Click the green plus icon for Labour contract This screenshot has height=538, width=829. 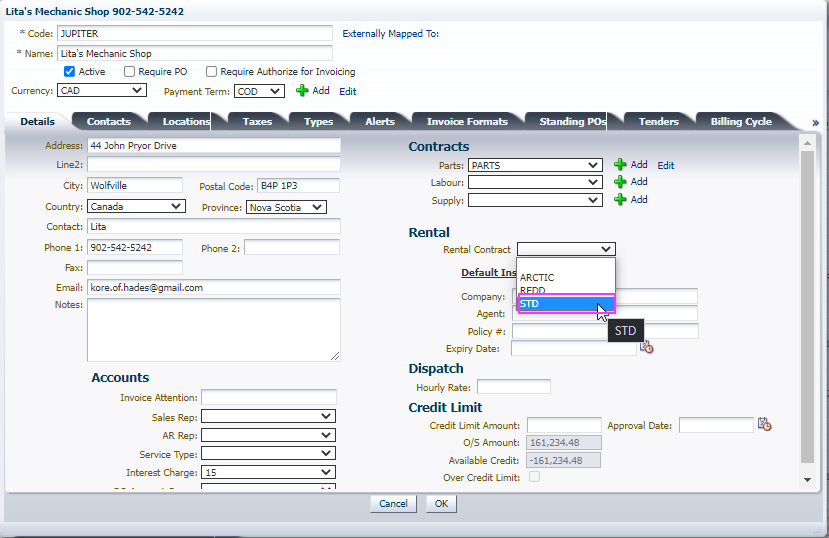[x=620, y=182]
